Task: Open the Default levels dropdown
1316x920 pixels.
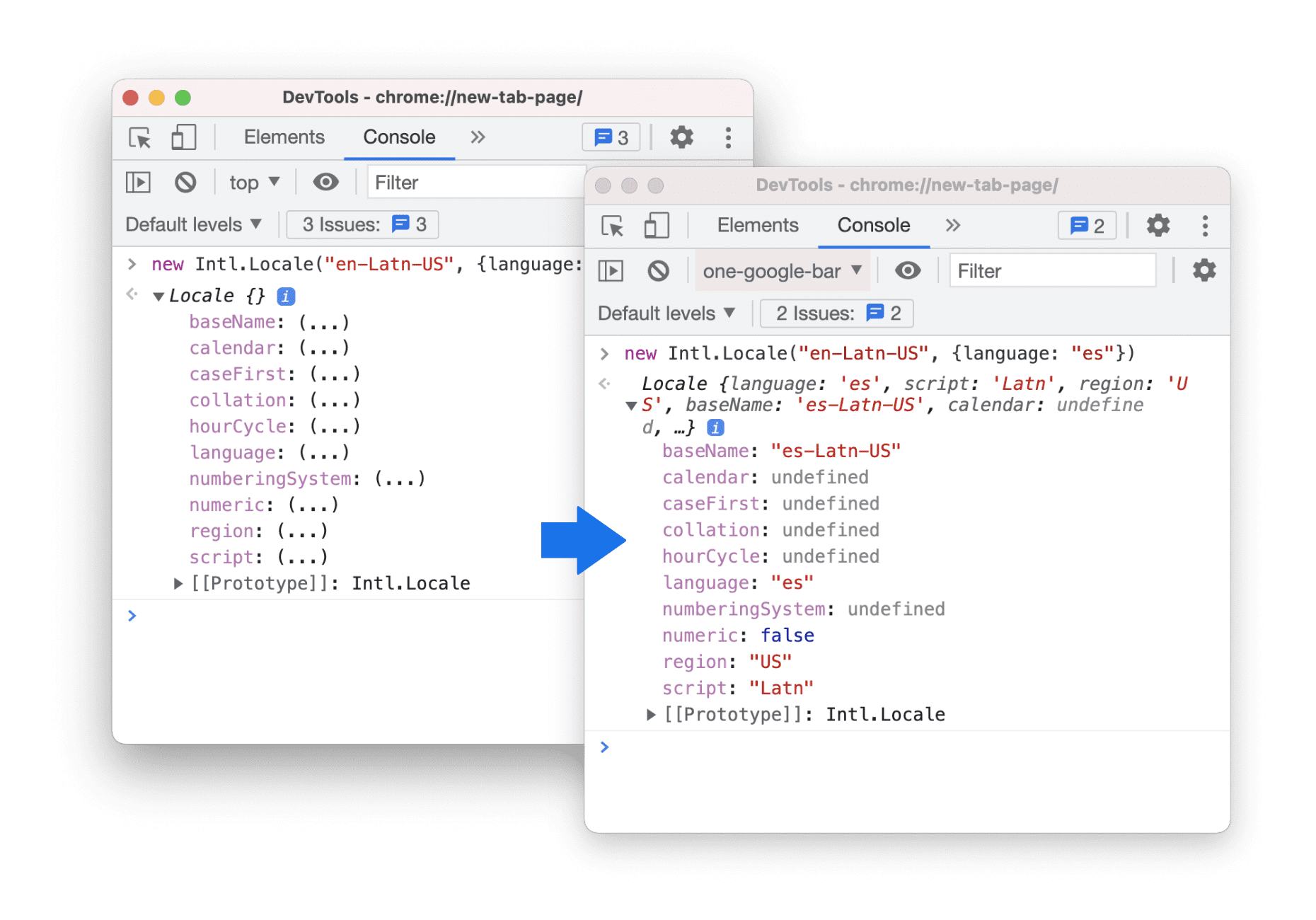Action: 665,313
